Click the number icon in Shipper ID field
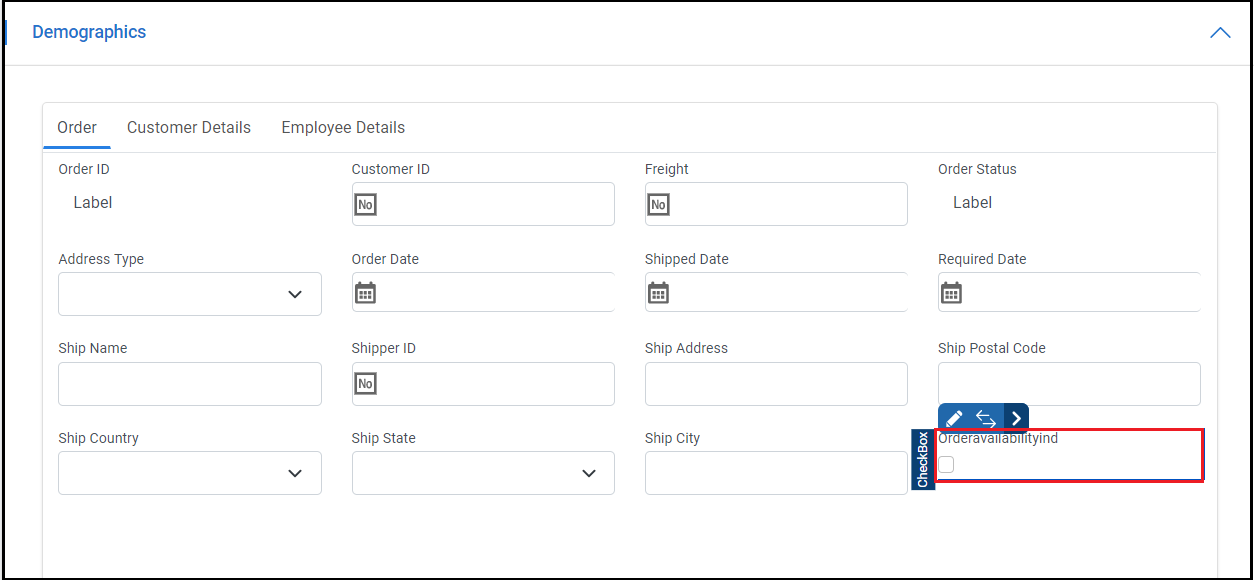 (366, 383)
